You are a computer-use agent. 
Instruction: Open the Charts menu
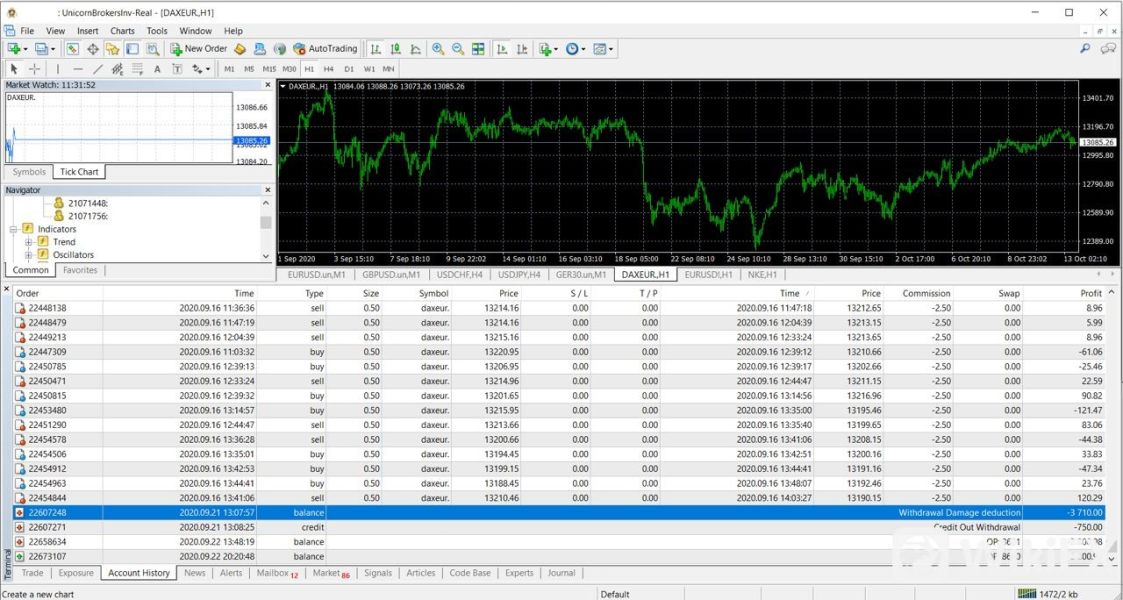tap(122, 31)
